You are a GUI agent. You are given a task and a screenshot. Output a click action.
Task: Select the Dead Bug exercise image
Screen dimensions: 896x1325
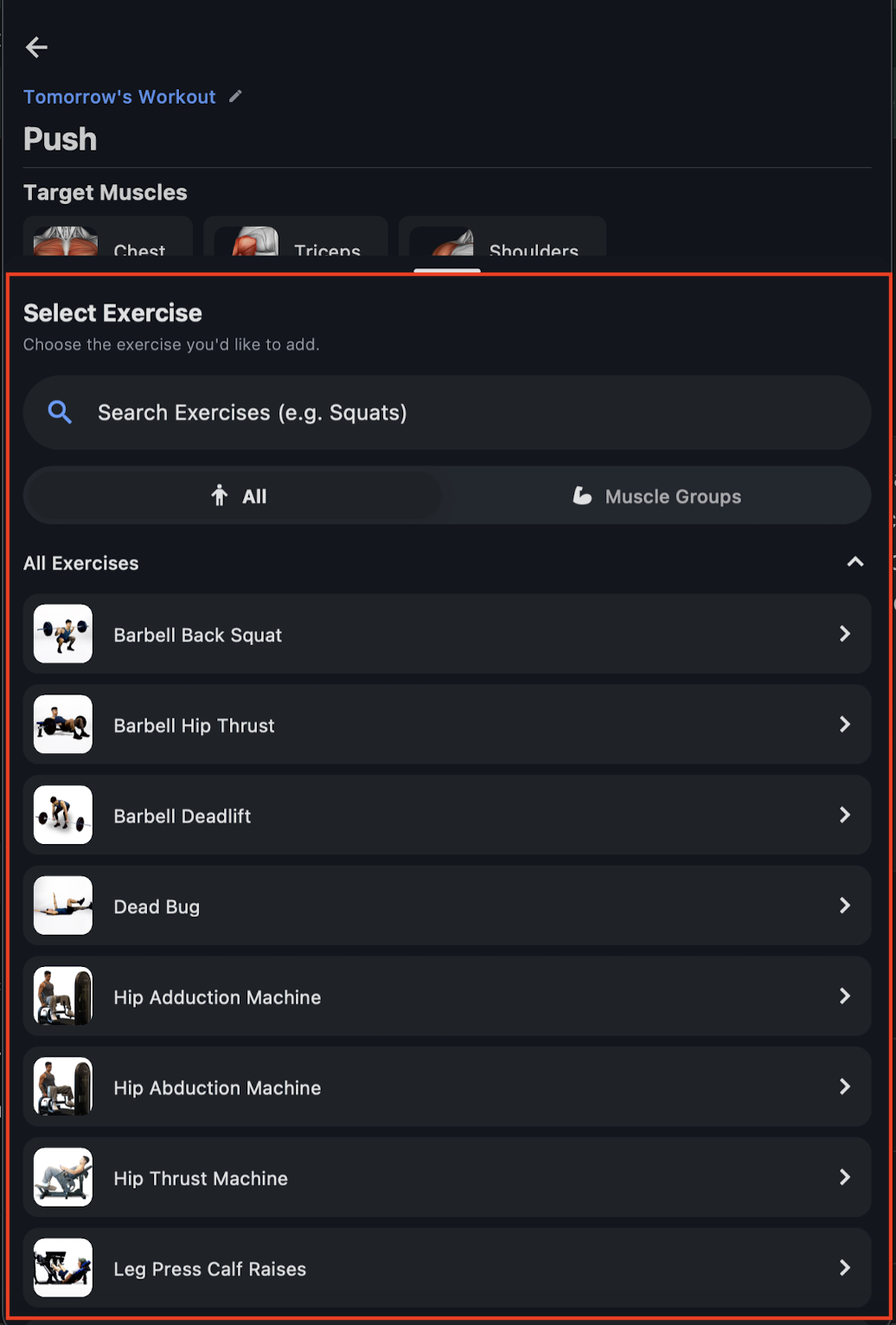click(63, 906)
